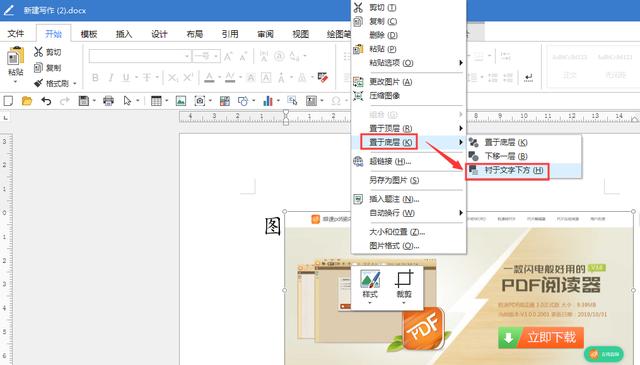This screenshot has height=365, width=640.
Task: Click the Cut scissors icon in ribbon
Action: pos(38,52)
